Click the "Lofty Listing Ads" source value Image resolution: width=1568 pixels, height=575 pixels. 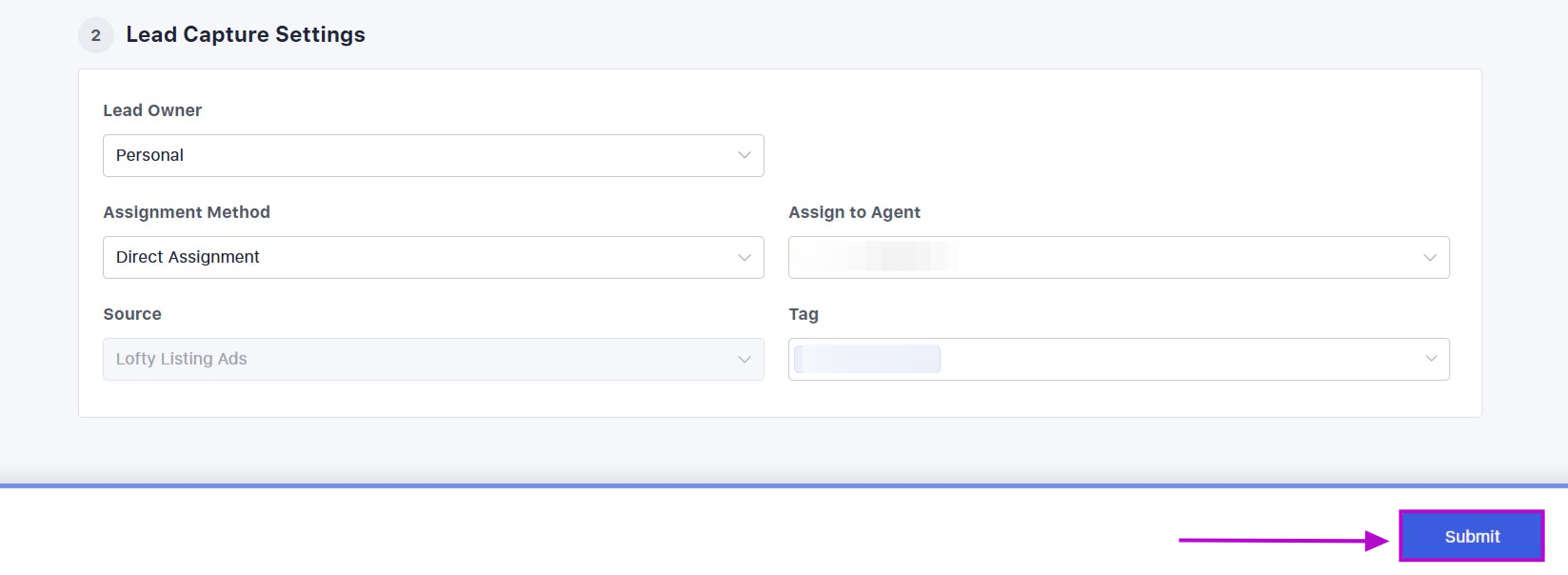point(181,359)
